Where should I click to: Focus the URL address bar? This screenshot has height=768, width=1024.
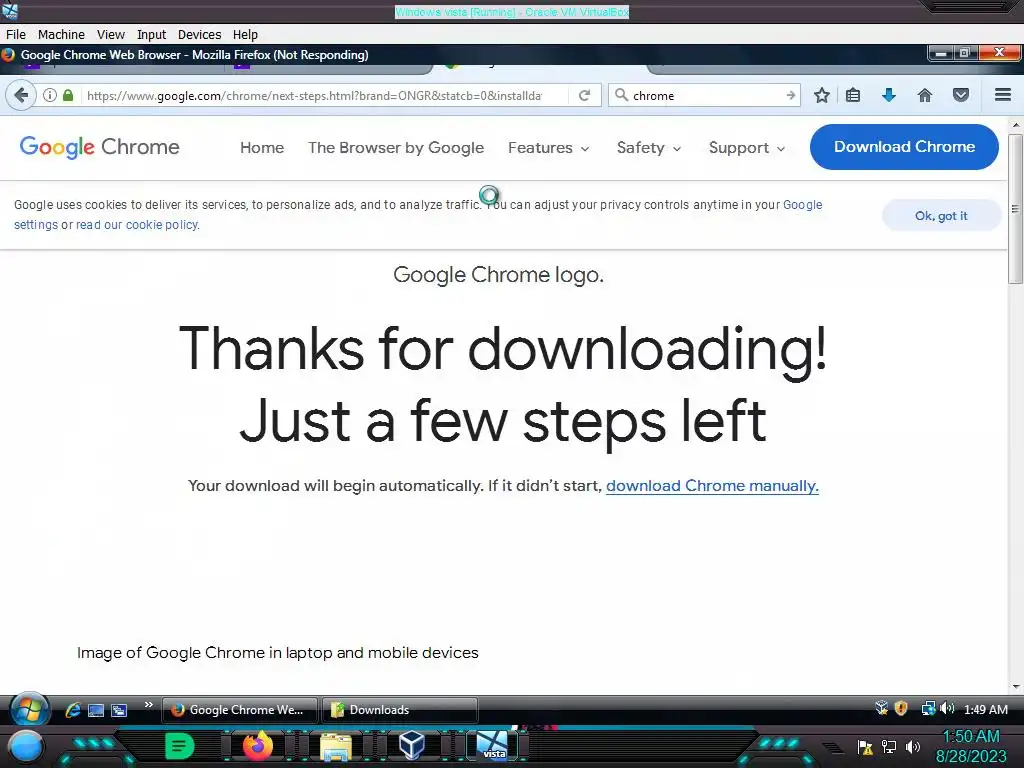[x=313, y=95]
